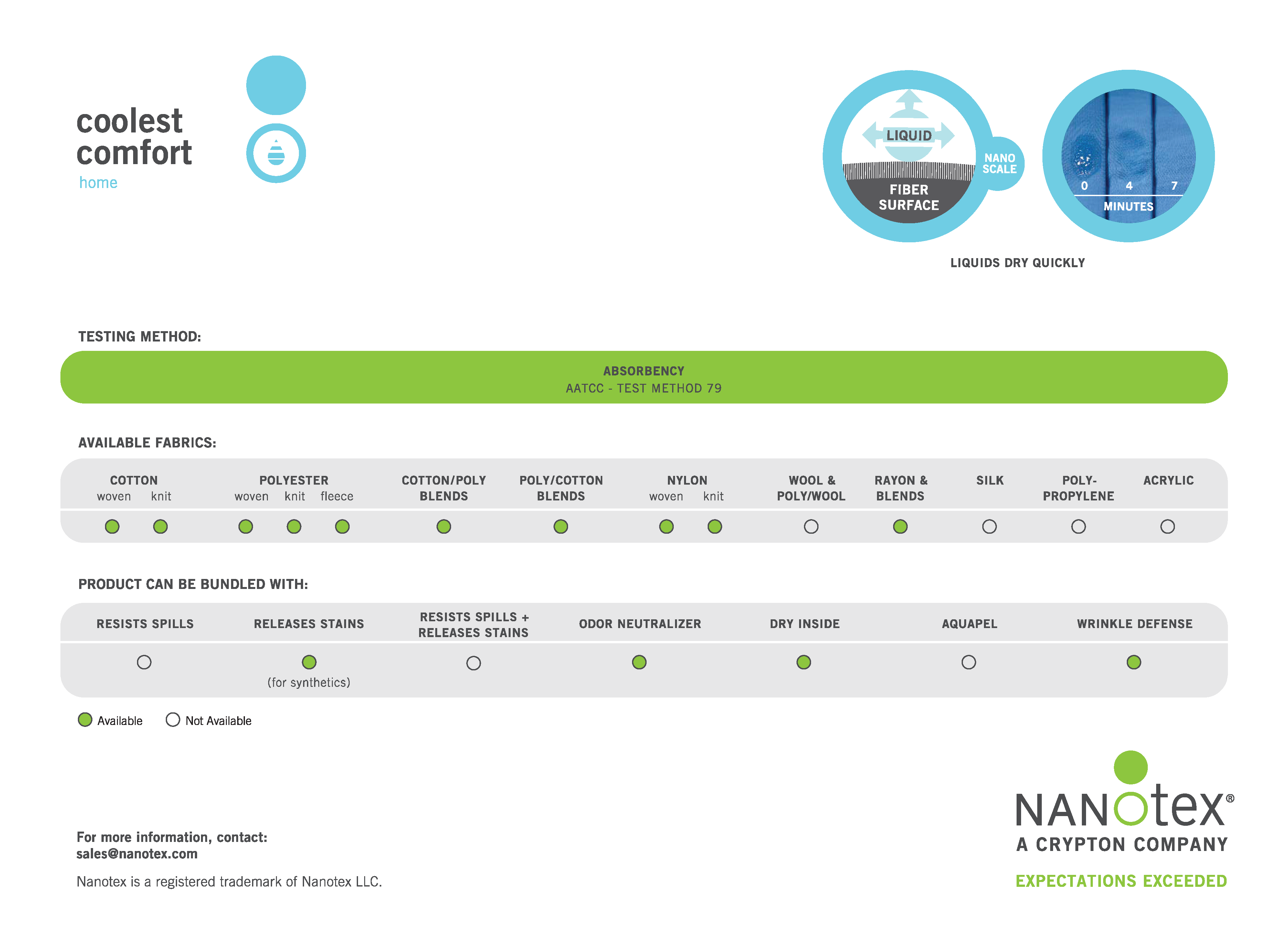Screen dimensions: 1288x934
Task: Select the Cotton woven green indicator
Action: pyautogui.click(x=112, y=527)
